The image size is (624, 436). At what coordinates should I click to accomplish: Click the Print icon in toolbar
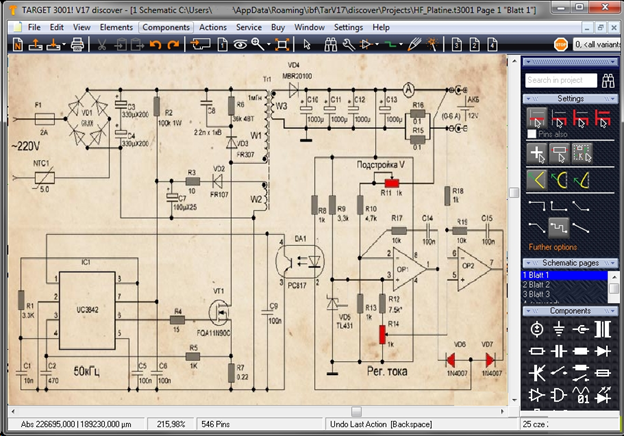click(77, 44)
